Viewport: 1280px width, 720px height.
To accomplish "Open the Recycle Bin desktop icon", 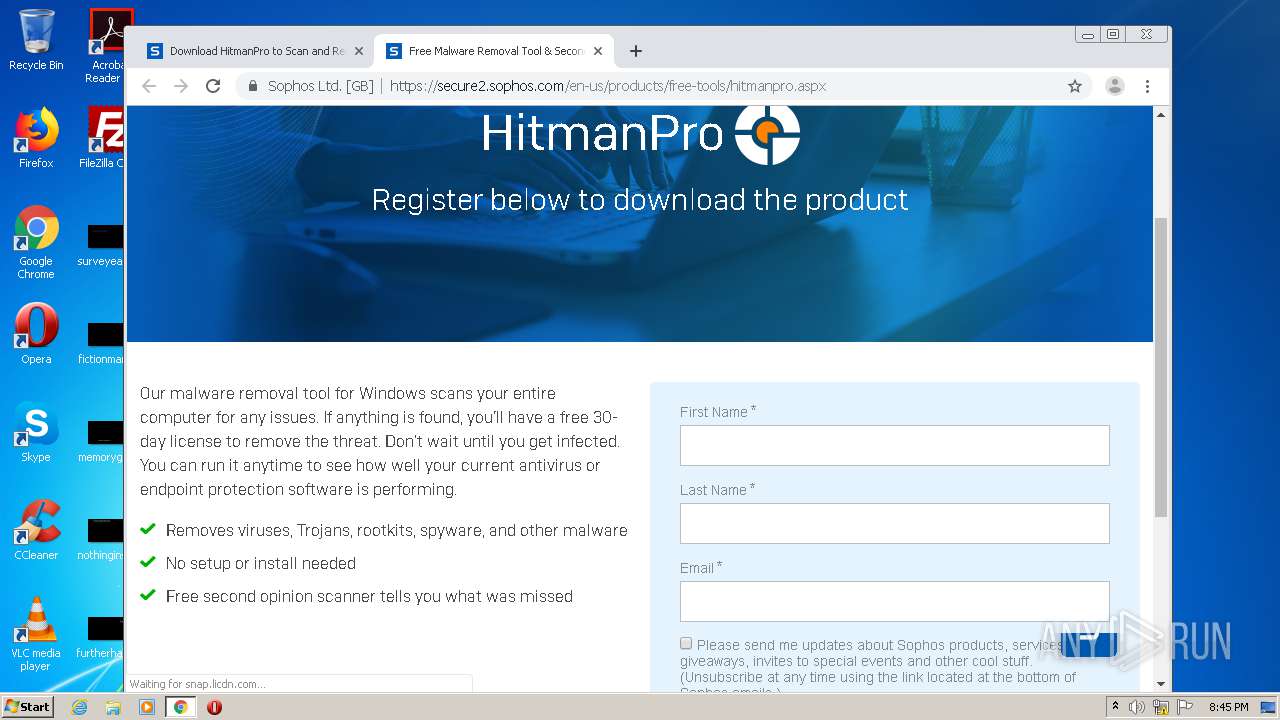I will (36, 40).
